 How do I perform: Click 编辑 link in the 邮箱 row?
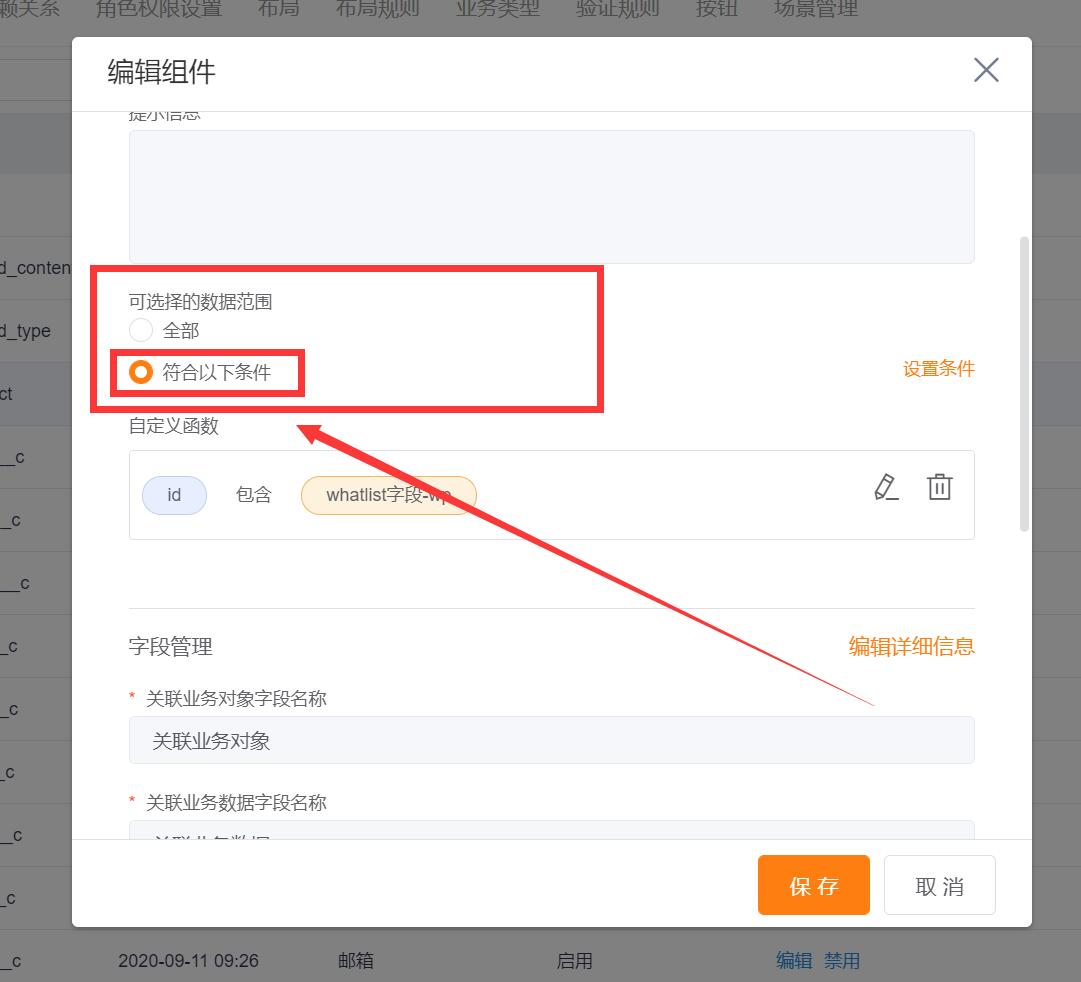pos(794,960)
